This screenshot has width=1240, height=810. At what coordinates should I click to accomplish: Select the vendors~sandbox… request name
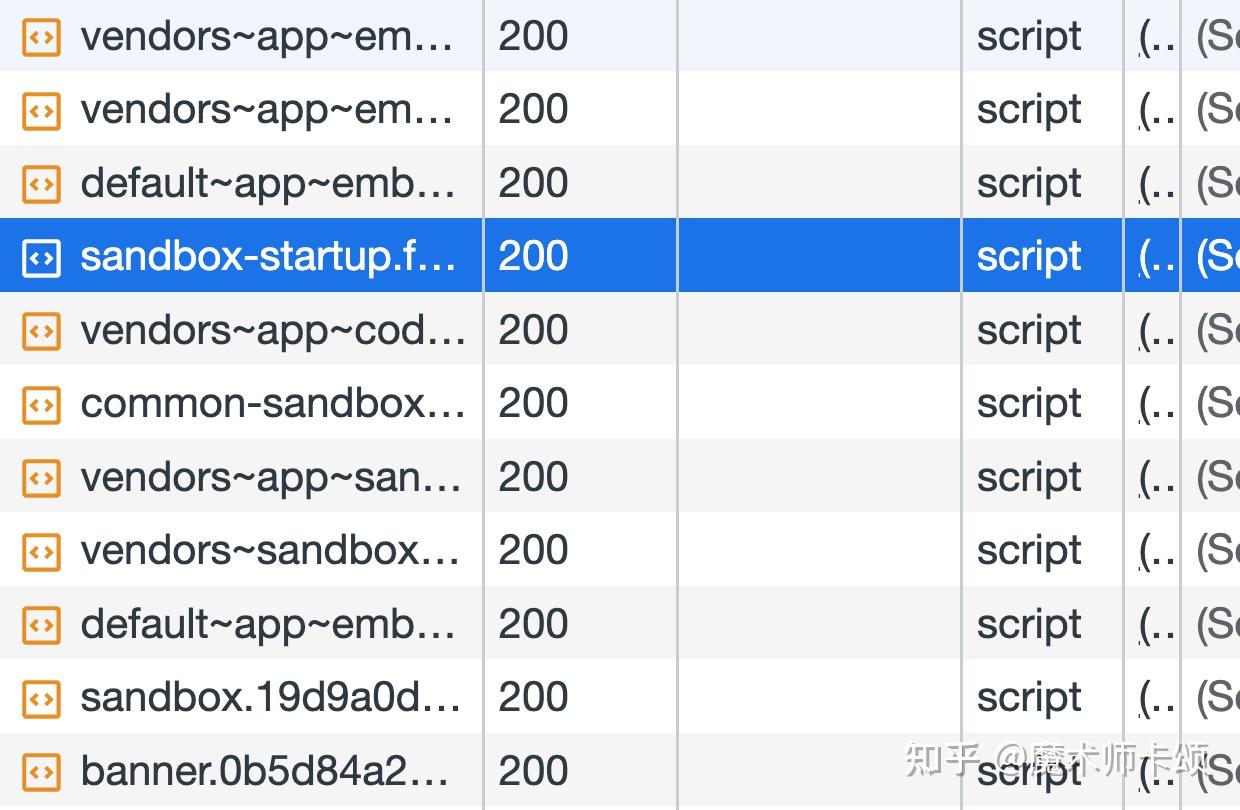click(270, 551)
